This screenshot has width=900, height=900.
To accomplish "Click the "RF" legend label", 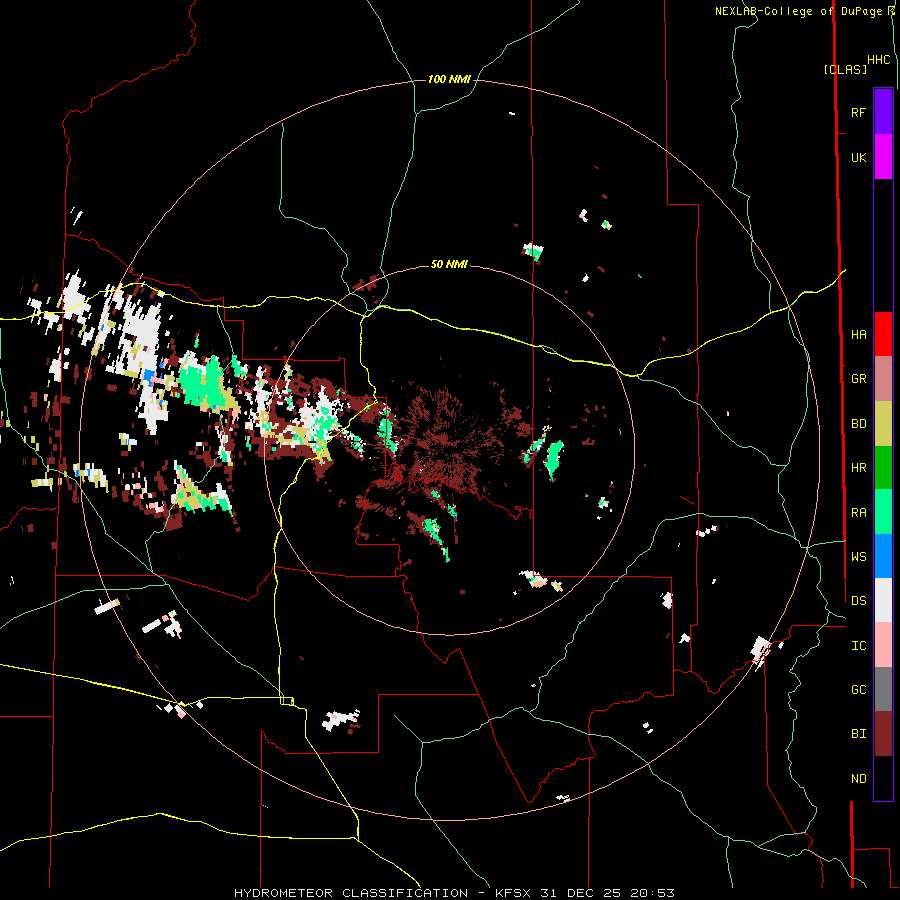I will point(858,112).
